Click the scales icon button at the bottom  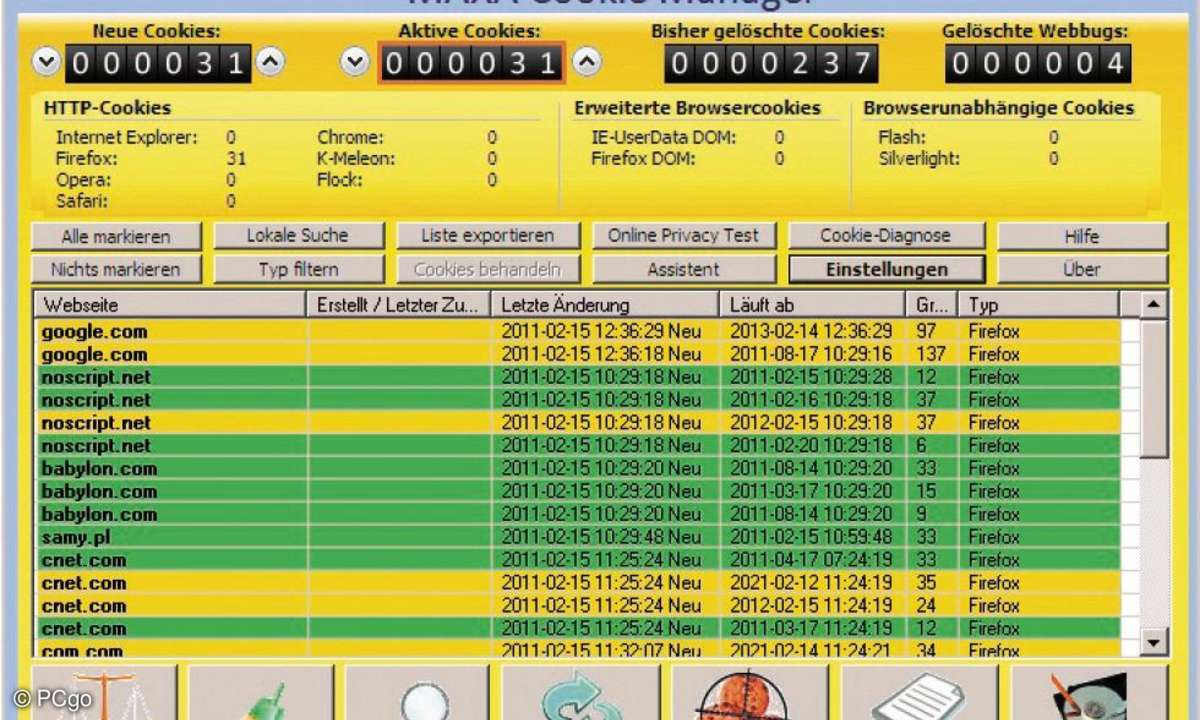tap(103, 693)
